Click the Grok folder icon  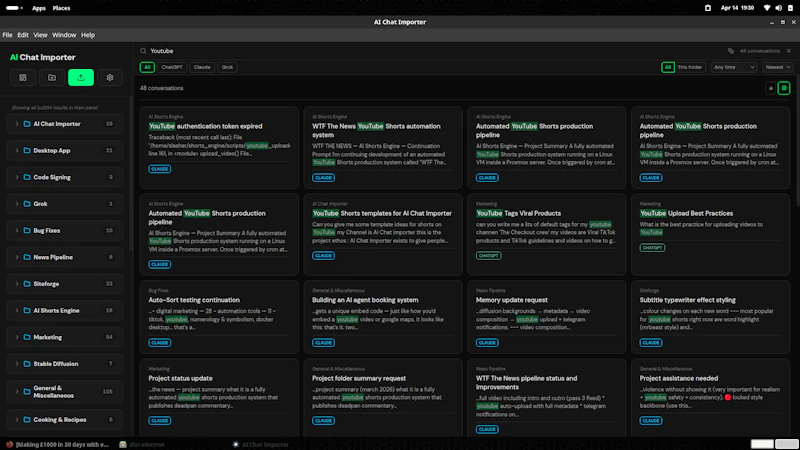click(27, 204)
